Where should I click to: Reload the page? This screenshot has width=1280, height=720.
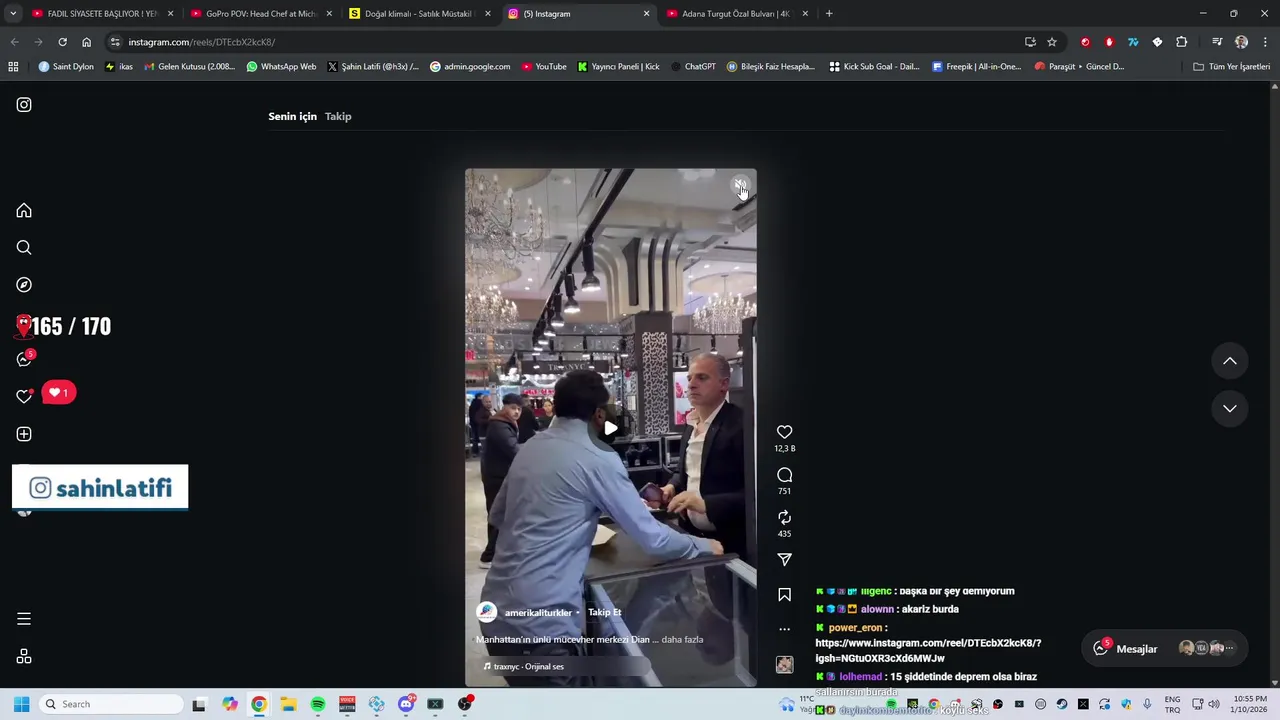[62, 42]
